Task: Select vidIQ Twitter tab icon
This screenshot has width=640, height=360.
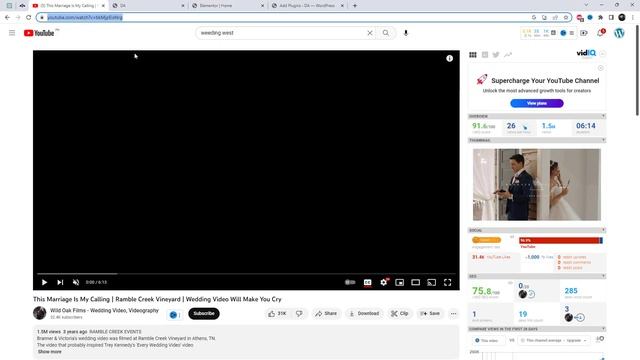Action: pyautogui.click(x=496, y=55)
